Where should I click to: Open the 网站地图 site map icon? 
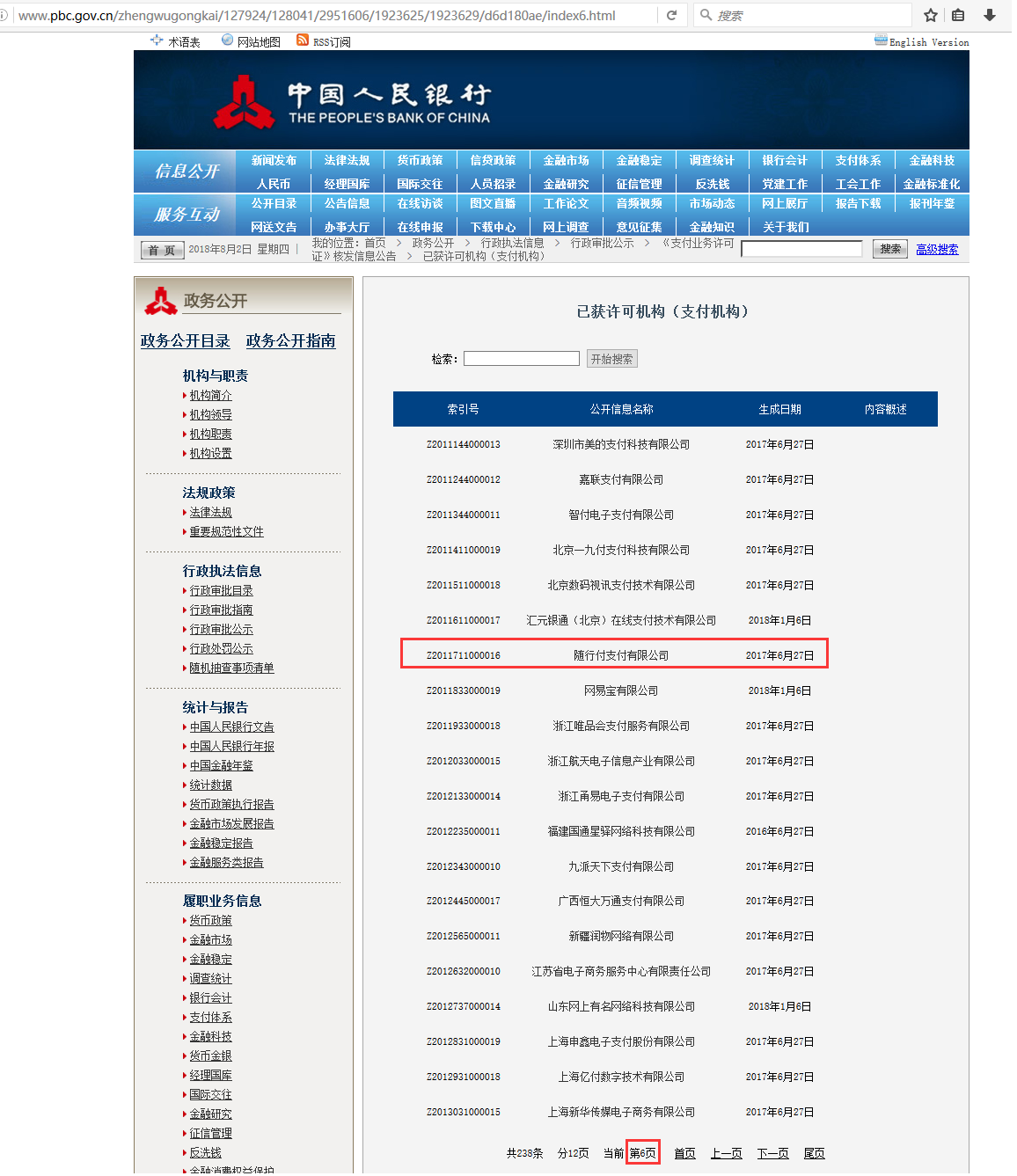coord(227,40)
